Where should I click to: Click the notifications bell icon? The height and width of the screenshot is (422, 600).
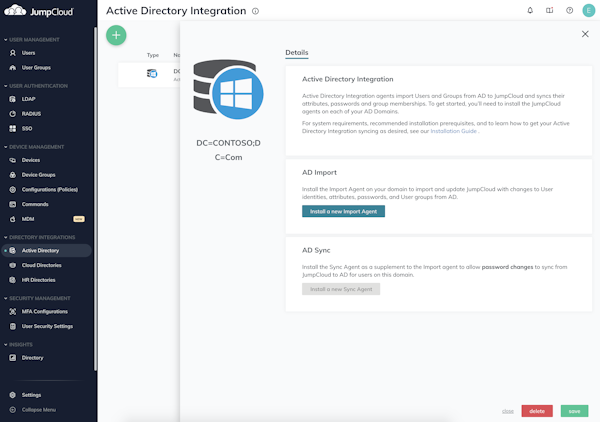pyautogui.click(x=530, y=11)
